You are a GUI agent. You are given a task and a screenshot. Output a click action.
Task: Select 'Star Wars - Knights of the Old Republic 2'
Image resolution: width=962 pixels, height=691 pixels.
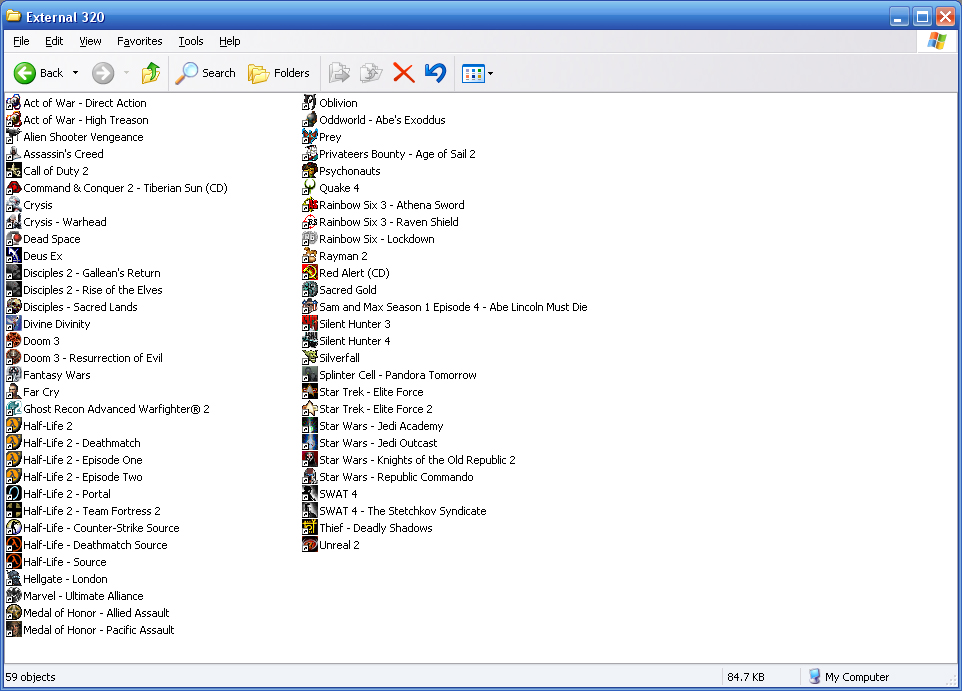pyautogui.click(x=417, y=460)
